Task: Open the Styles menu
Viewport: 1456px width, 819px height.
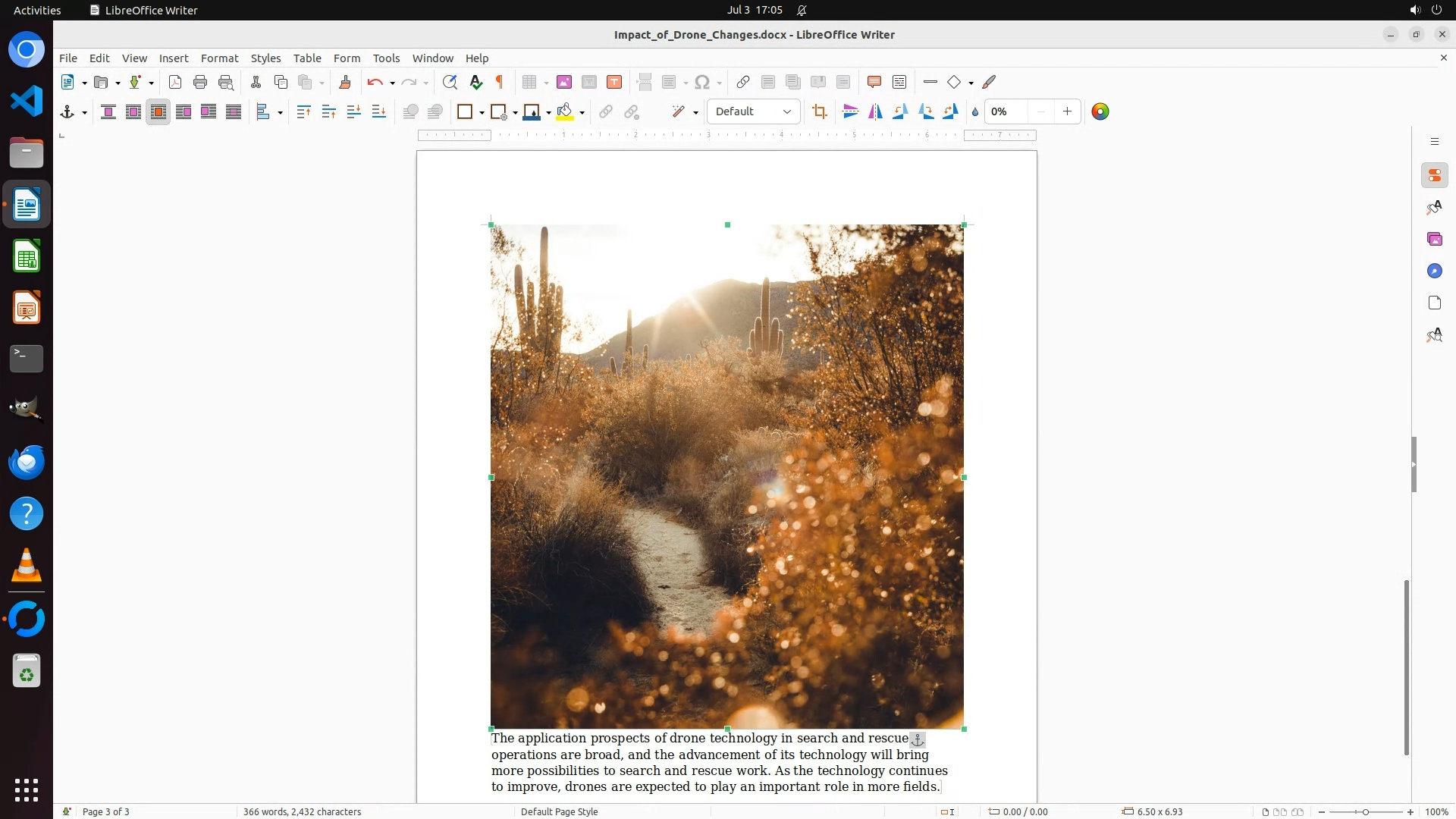Action: [x=265, y=58]
